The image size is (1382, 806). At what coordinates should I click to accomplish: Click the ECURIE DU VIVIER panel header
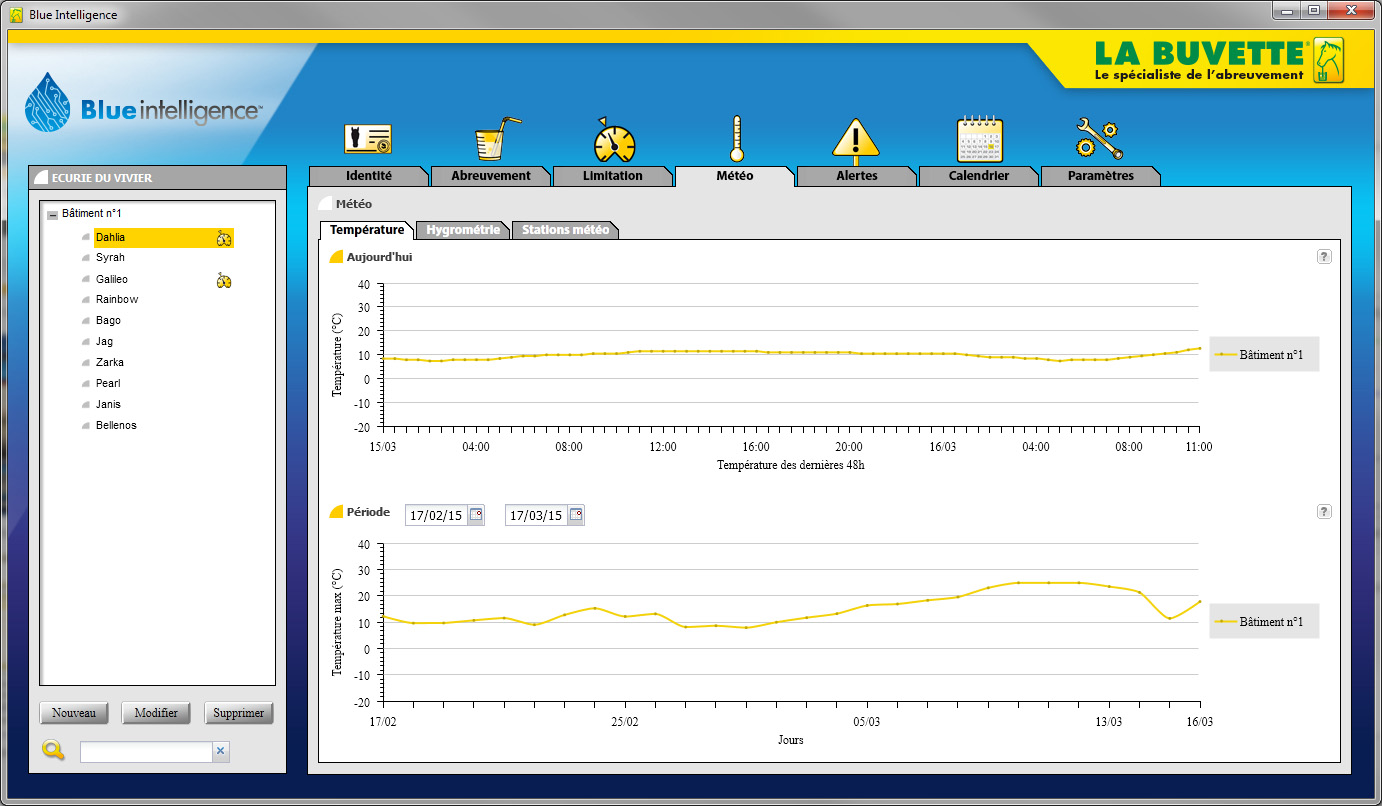(x=158, y=178)
